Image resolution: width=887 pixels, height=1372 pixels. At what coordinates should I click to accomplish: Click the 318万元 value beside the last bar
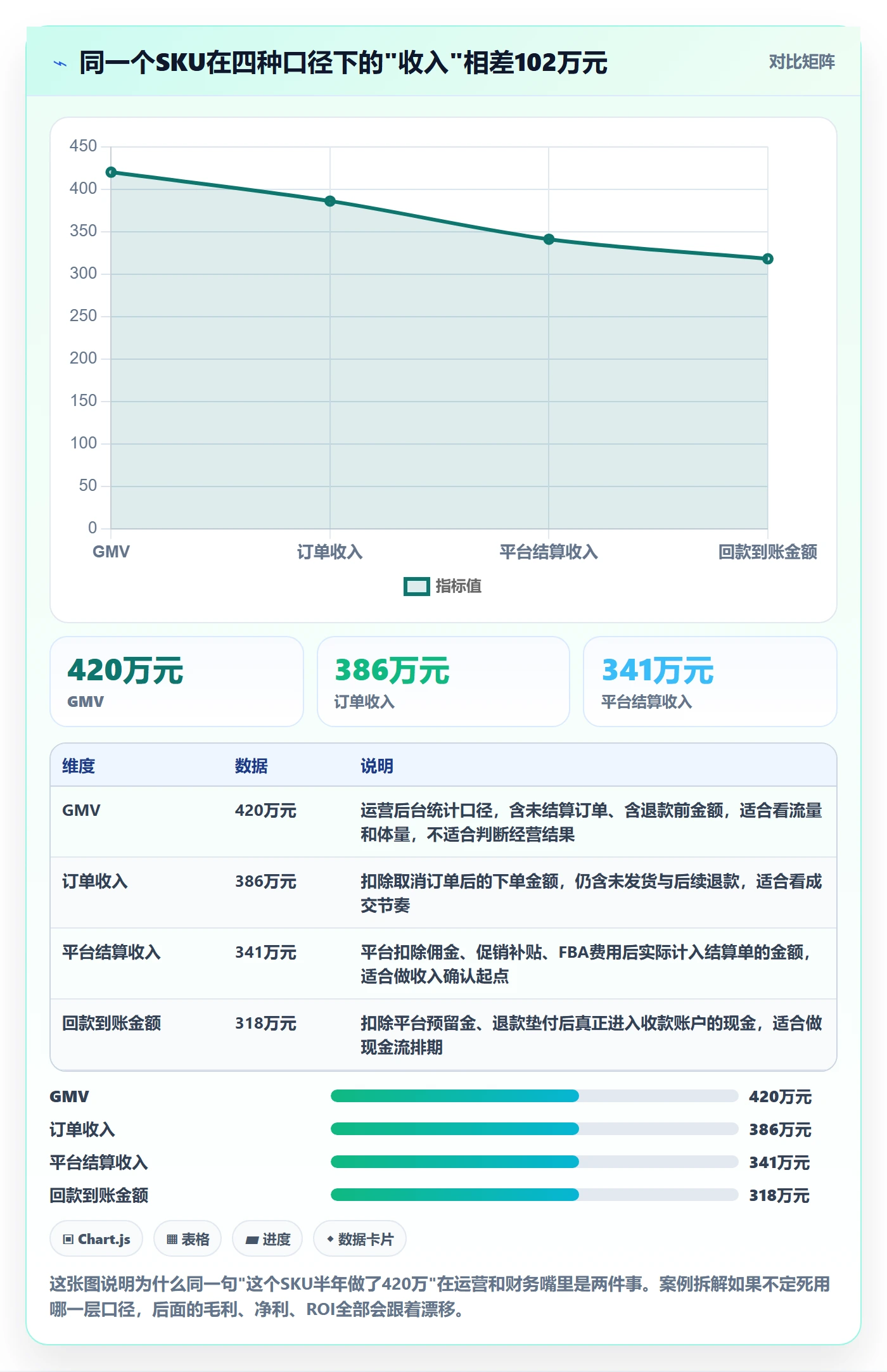click(779, 1195)
